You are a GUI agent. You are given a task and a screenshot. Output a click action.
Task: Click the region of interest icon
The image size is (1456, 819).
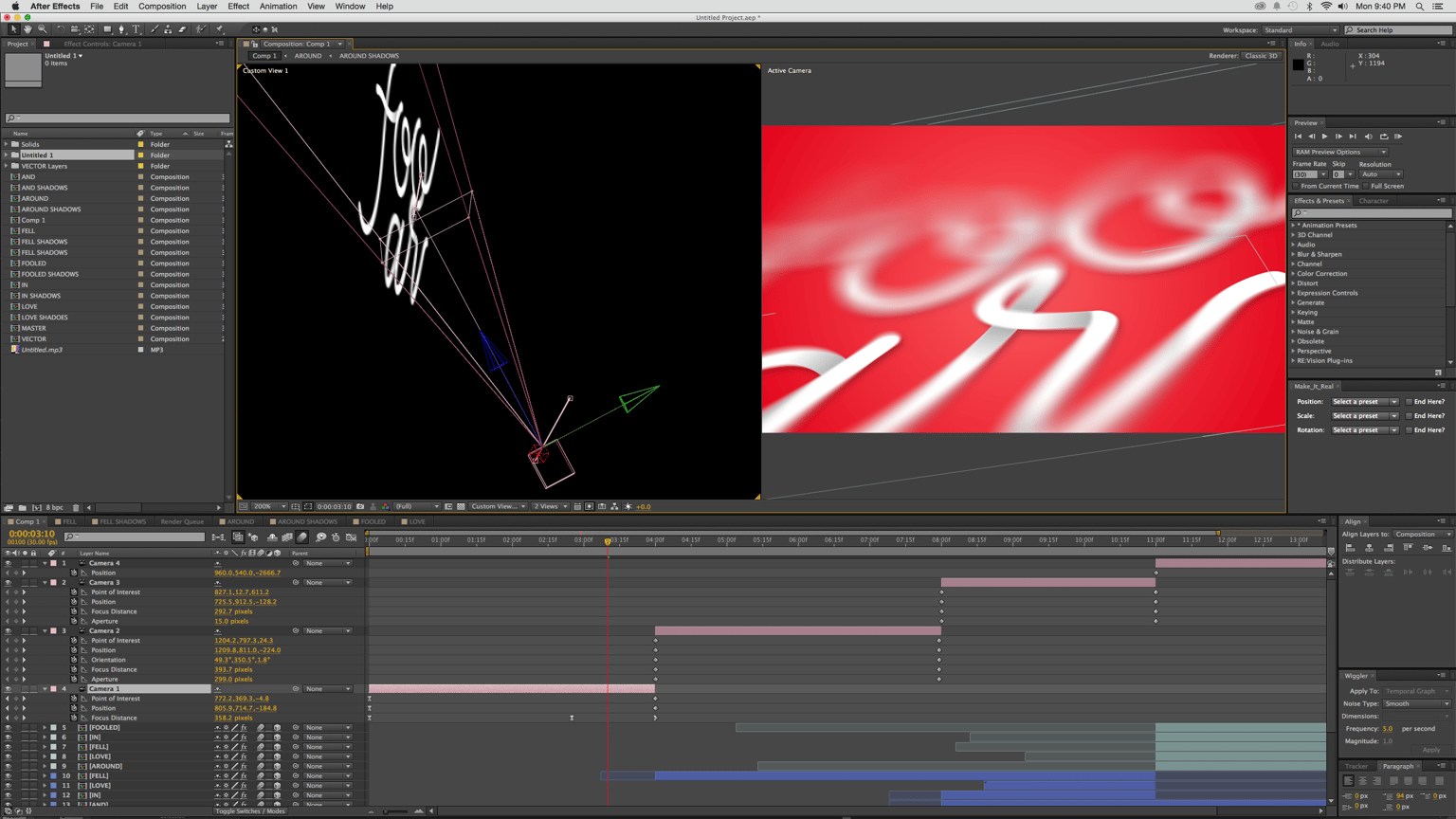(448, 506)
